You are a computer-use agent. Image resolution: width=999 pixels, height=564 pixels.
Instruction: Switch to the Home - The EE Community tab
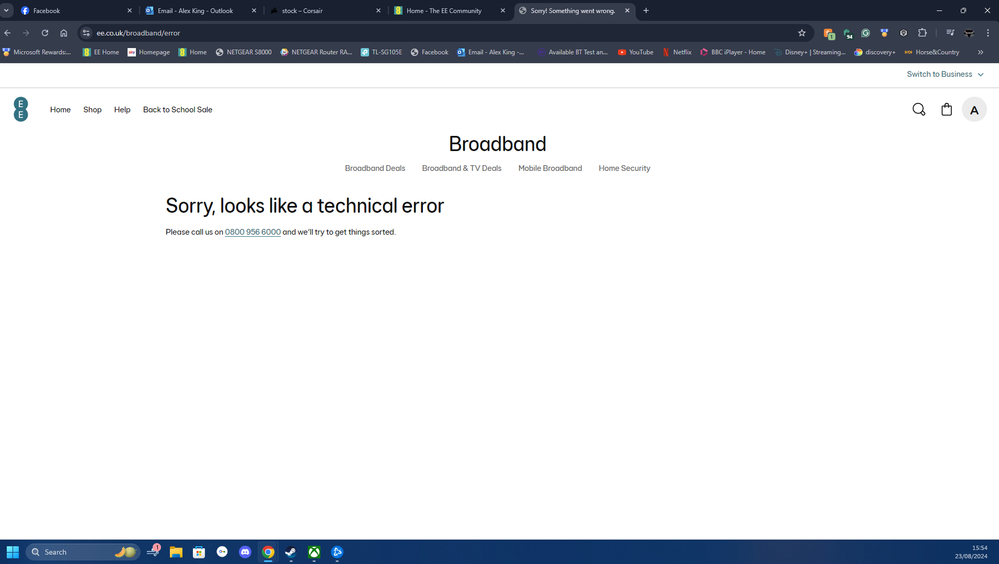(443, 11)
